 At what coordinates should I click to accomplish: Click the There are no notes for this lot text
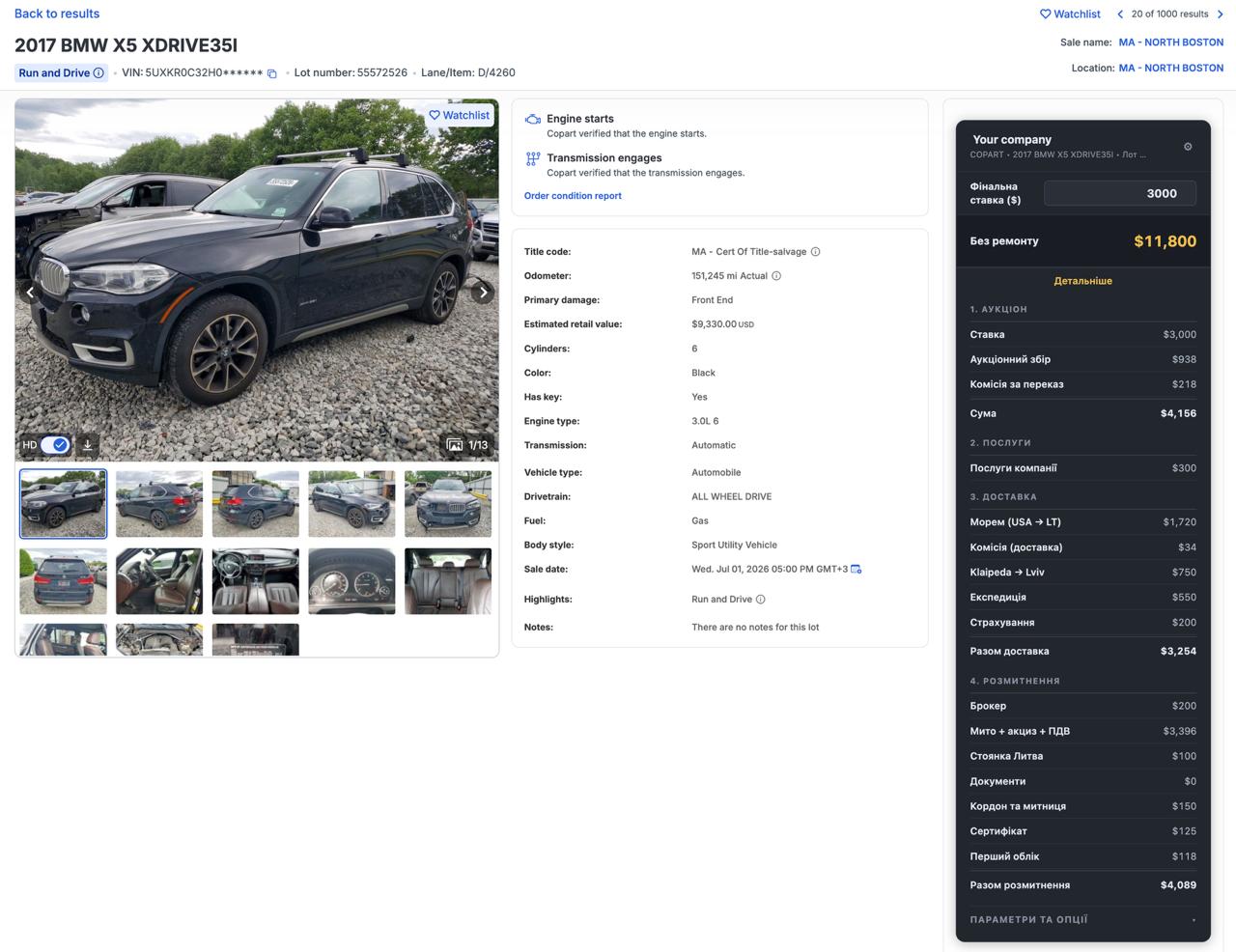pyautogui.click(x=755, y=628)
